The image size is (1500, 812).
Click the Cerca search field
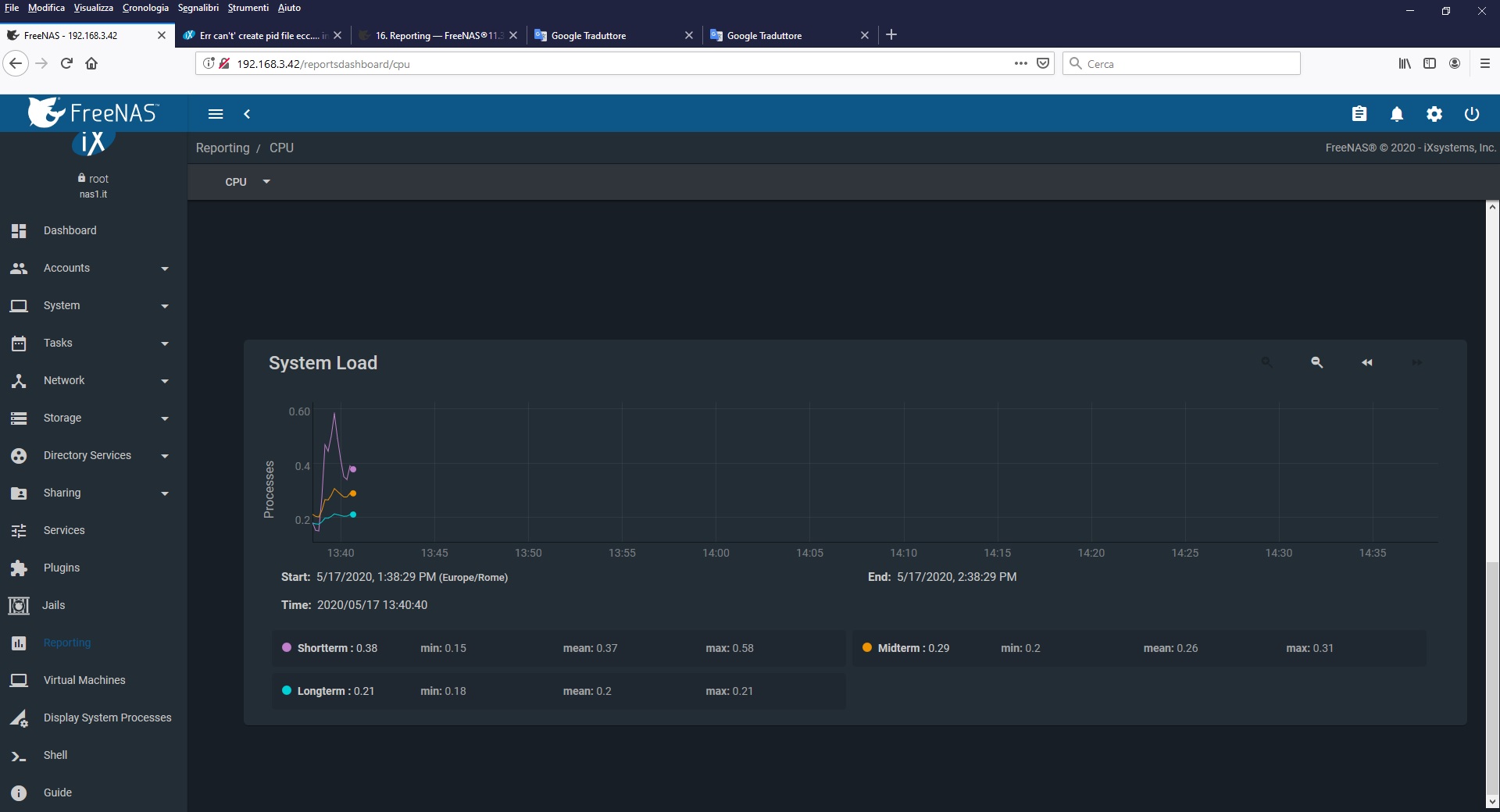click(1181, 64)
